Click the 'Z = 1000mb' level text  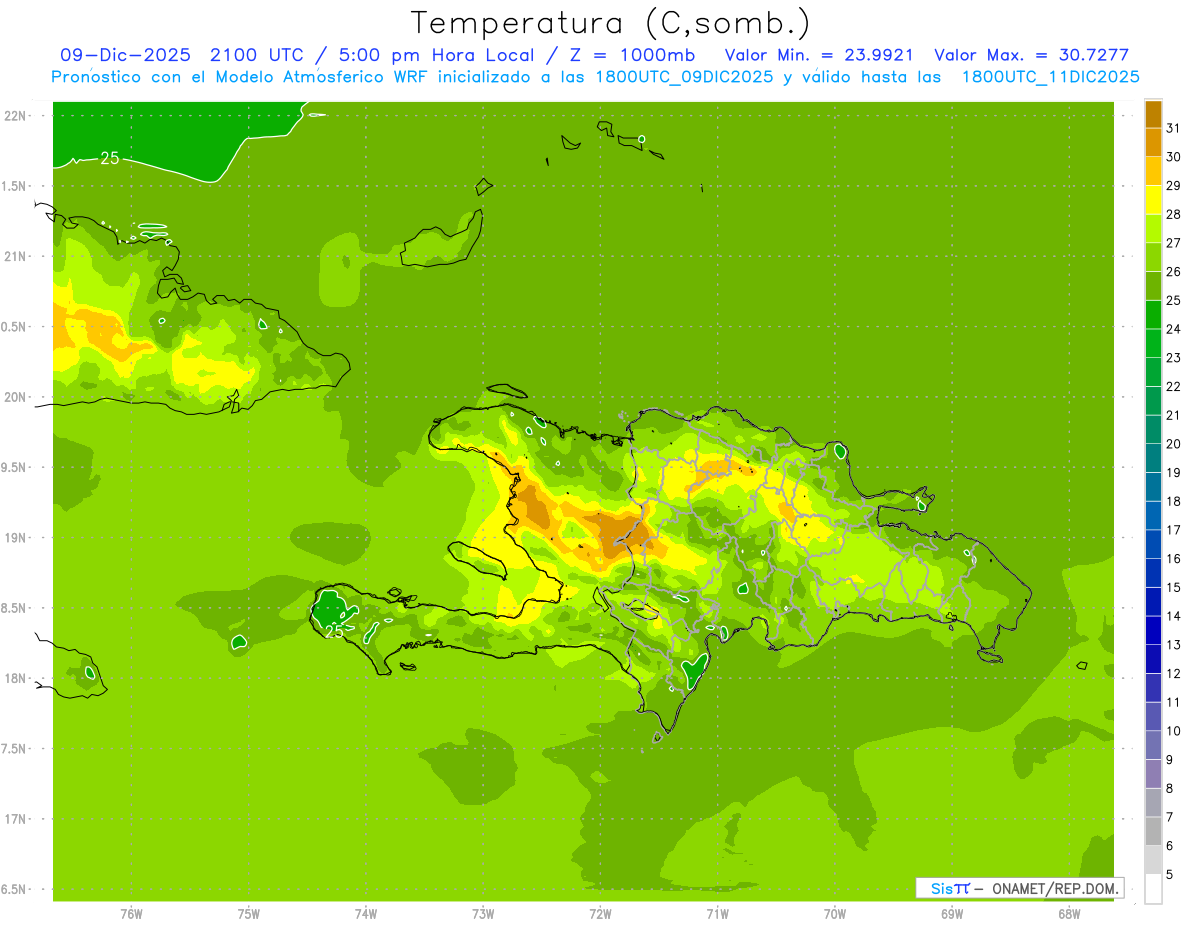pos(628,55)
